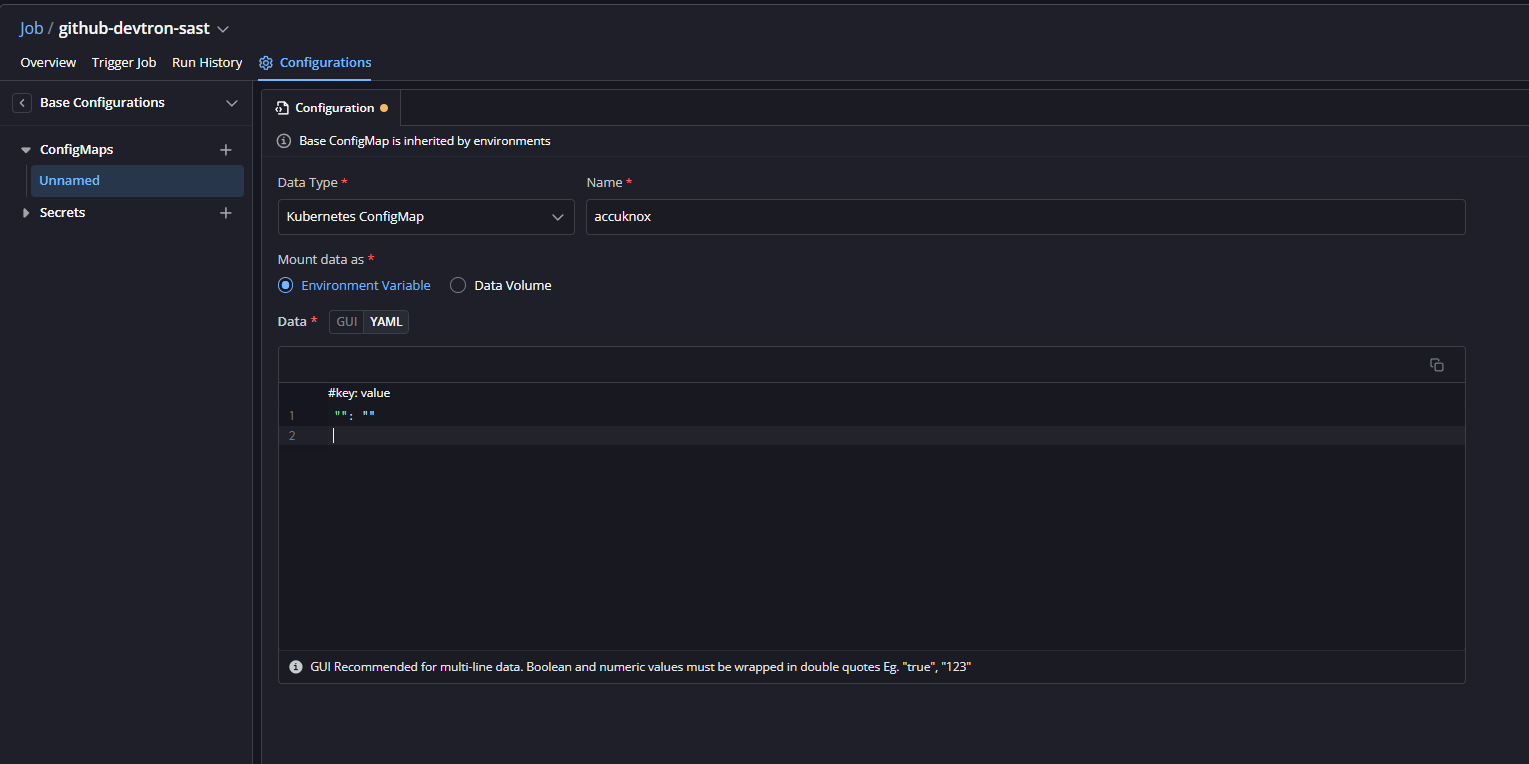1529x764 pixels.
Task: Click the copy icon in the YAML editor
Action: click(1436, 365)
